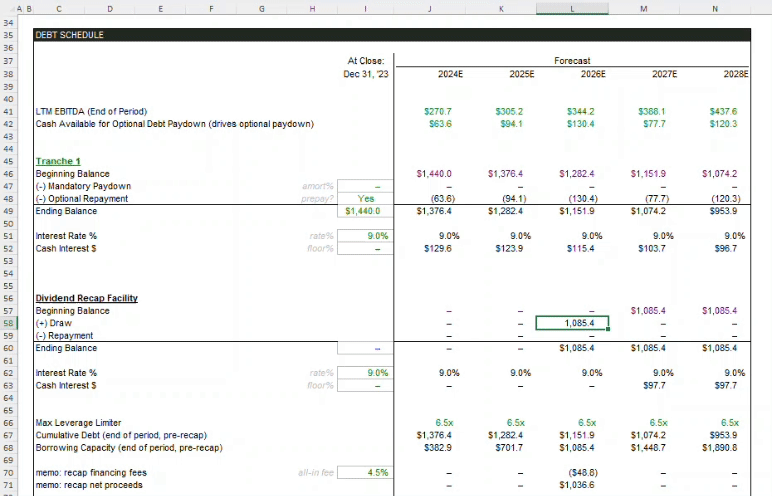
Task: Click the Dividend Recap Facility heading
Action: click(86, 298)
